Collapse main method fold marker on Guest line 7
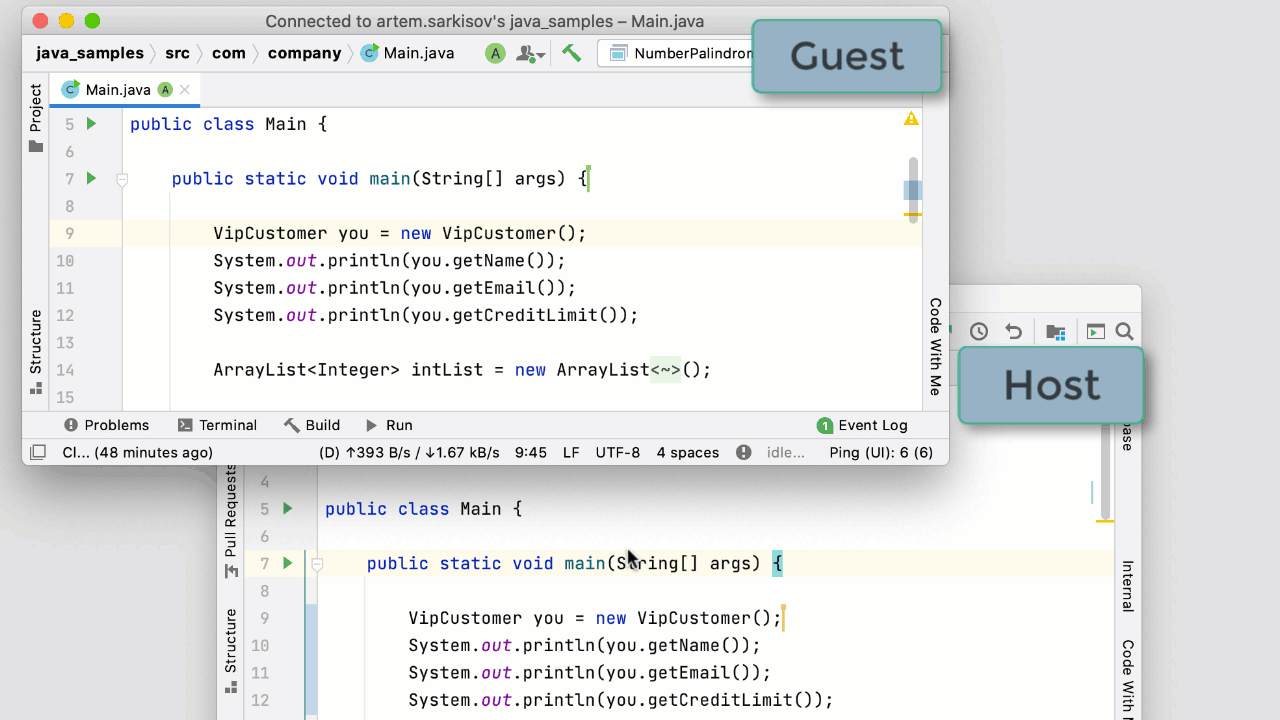1280x720 pixels. tap(122, 180)
